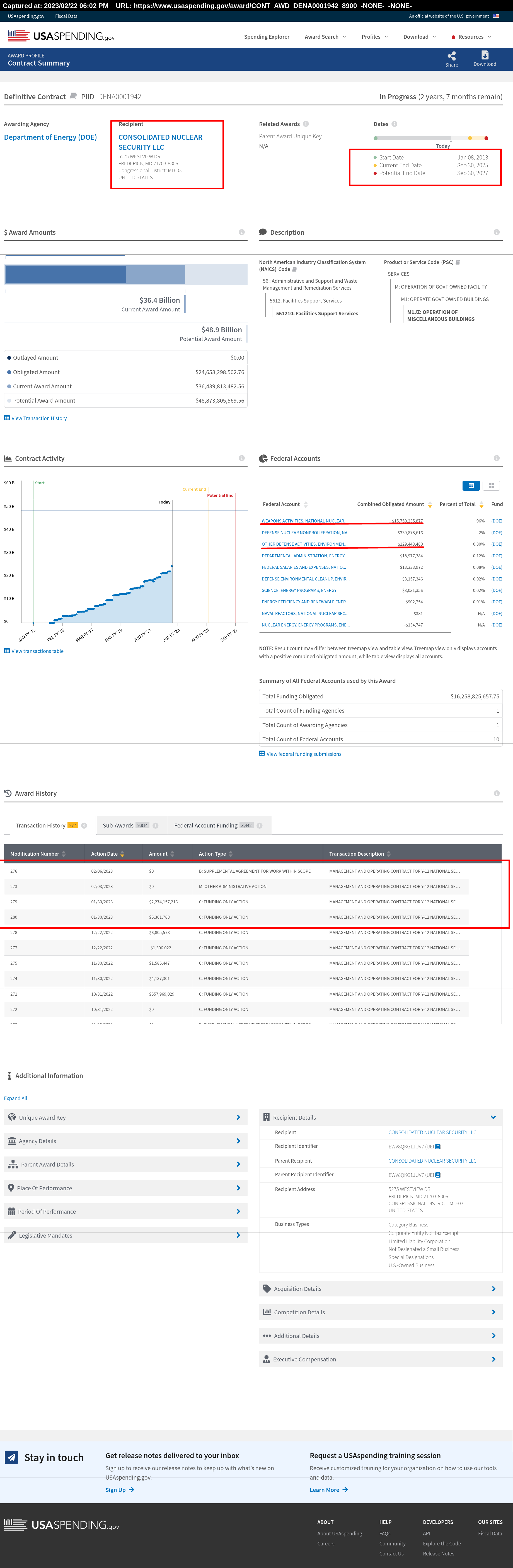513x1568 pixels.
Task: Click Sign Up for release notes
Action: tap(119, 1490)
